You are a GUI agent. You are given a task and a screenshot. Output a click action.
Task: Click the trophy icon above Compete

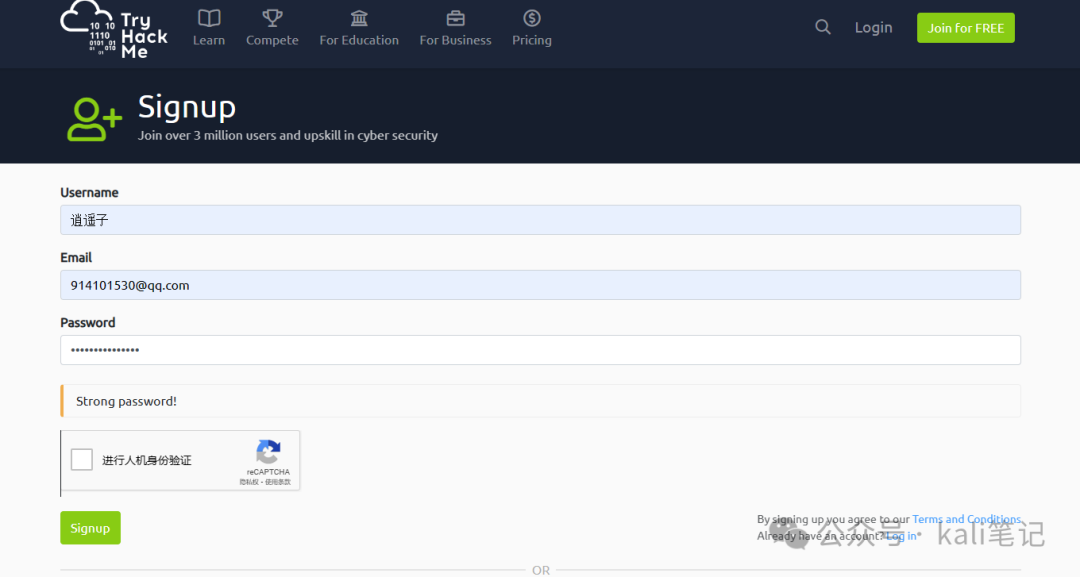pos(272,18)
